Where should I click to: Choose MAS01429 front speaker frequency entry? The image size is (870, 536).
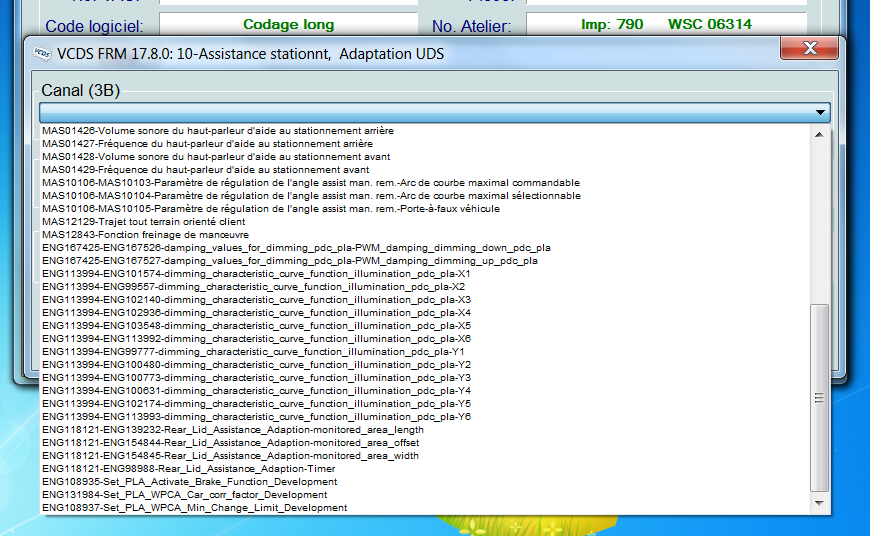coord(205,170)
